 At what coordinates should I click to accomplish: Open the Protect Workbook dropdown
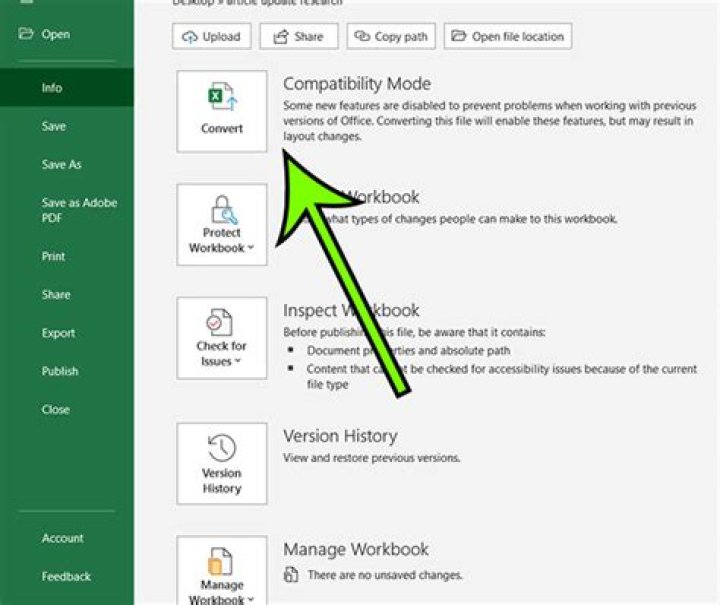point(222,224)
